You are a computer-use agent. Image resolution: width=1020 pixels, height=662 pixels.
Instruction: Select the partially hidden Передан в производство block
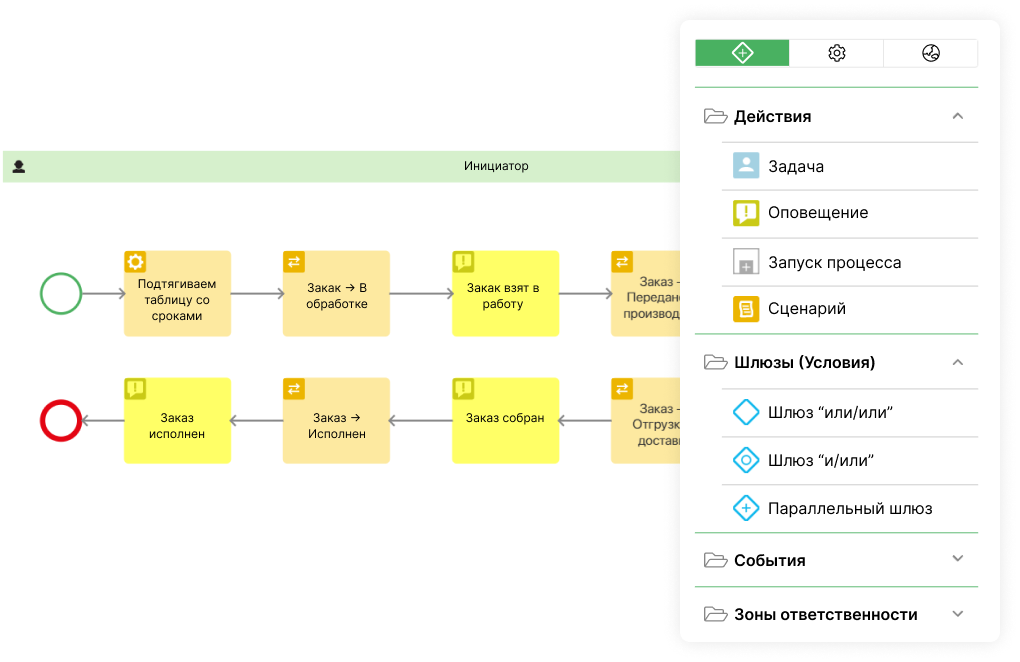click(645, 293)
